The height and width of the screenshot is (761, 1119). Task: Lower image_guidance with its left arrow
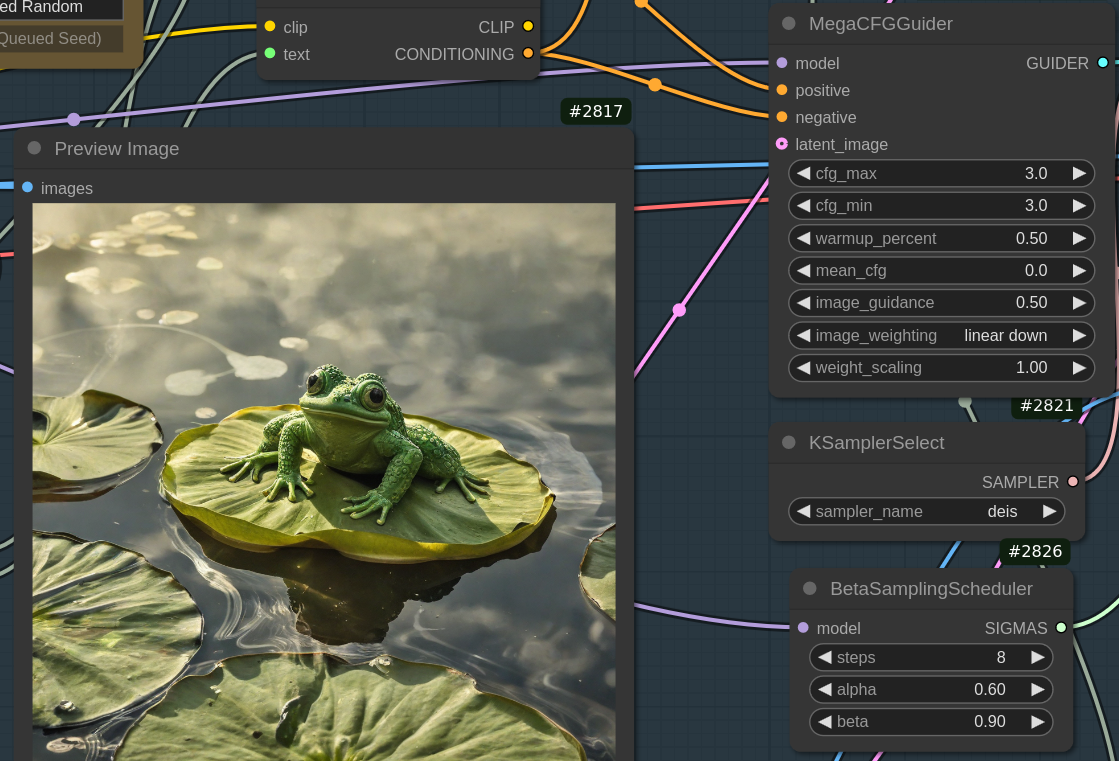(804, 303)
